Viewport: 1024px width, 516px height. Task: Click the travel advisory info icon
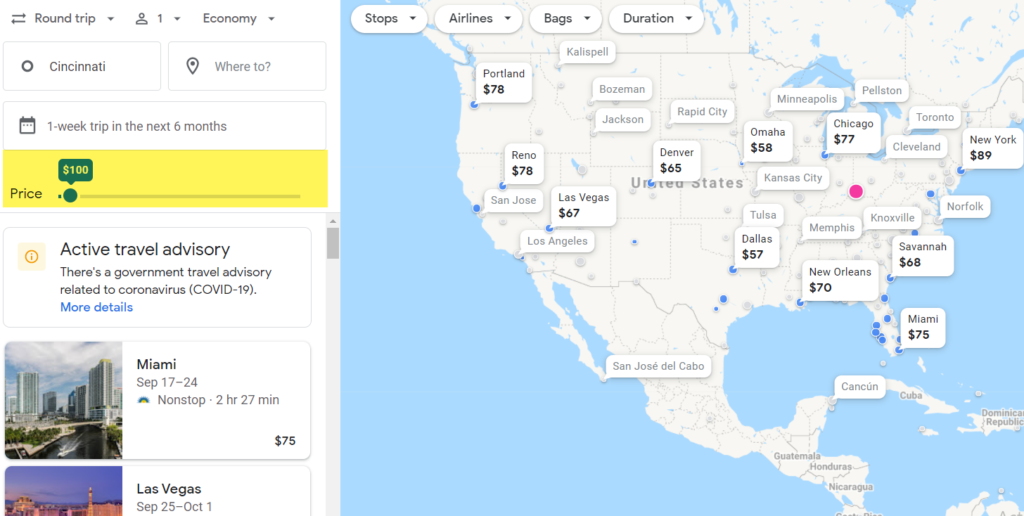(x=31, y=257)
